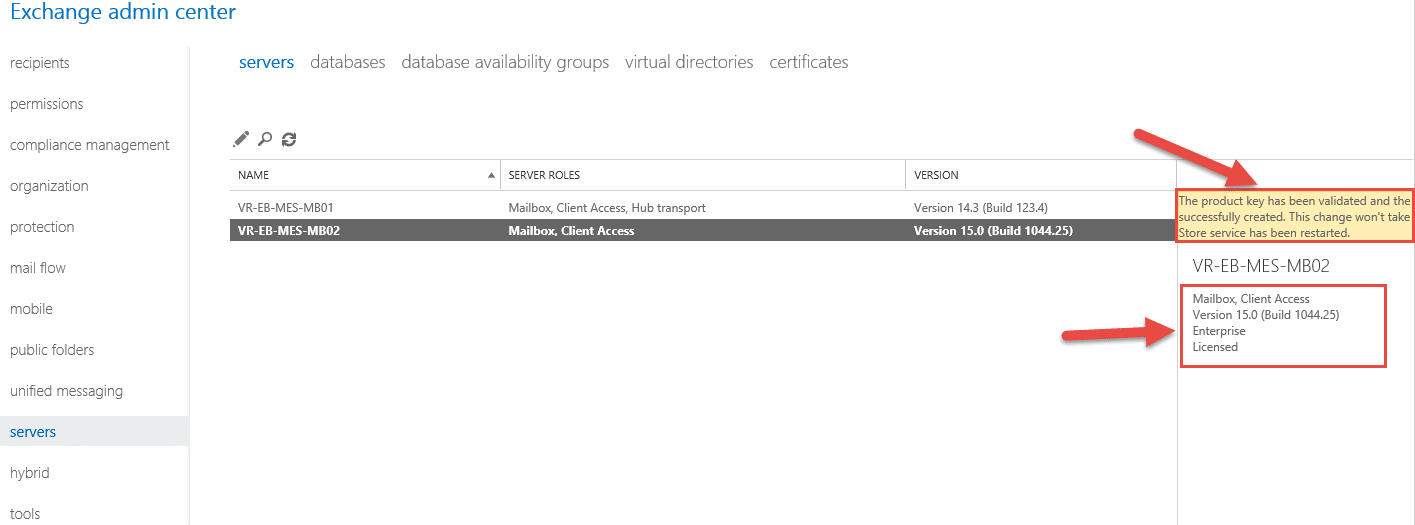This screenshot has width=1415, height=525.
Task: Select server row VR-EB-MES-MB01
Action: coord(703,208)
